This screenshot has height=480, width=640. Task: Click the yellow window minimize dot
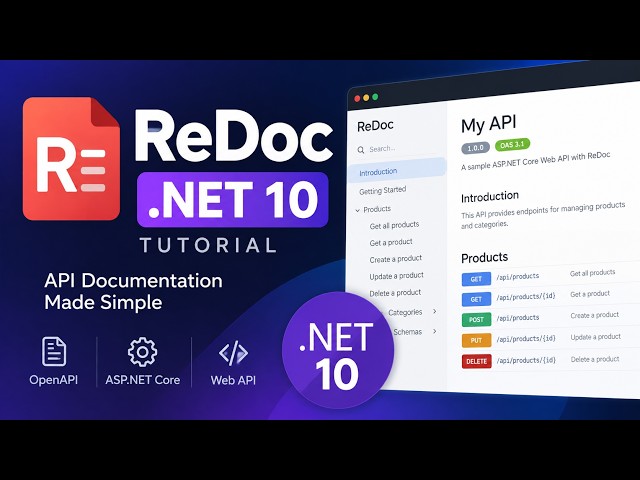366,98
